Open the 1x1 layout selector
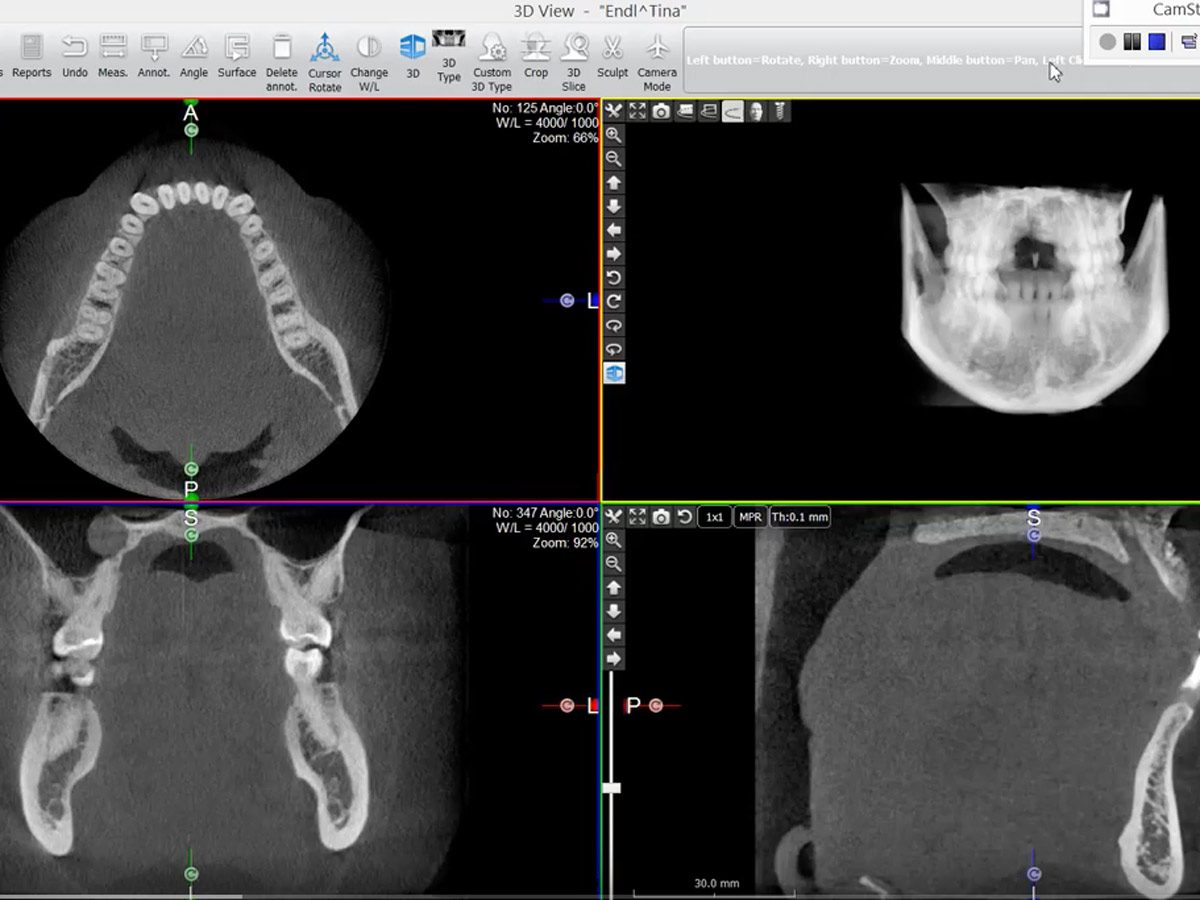1200x900 pixels. pyautogui.click(x=713, y=517)
